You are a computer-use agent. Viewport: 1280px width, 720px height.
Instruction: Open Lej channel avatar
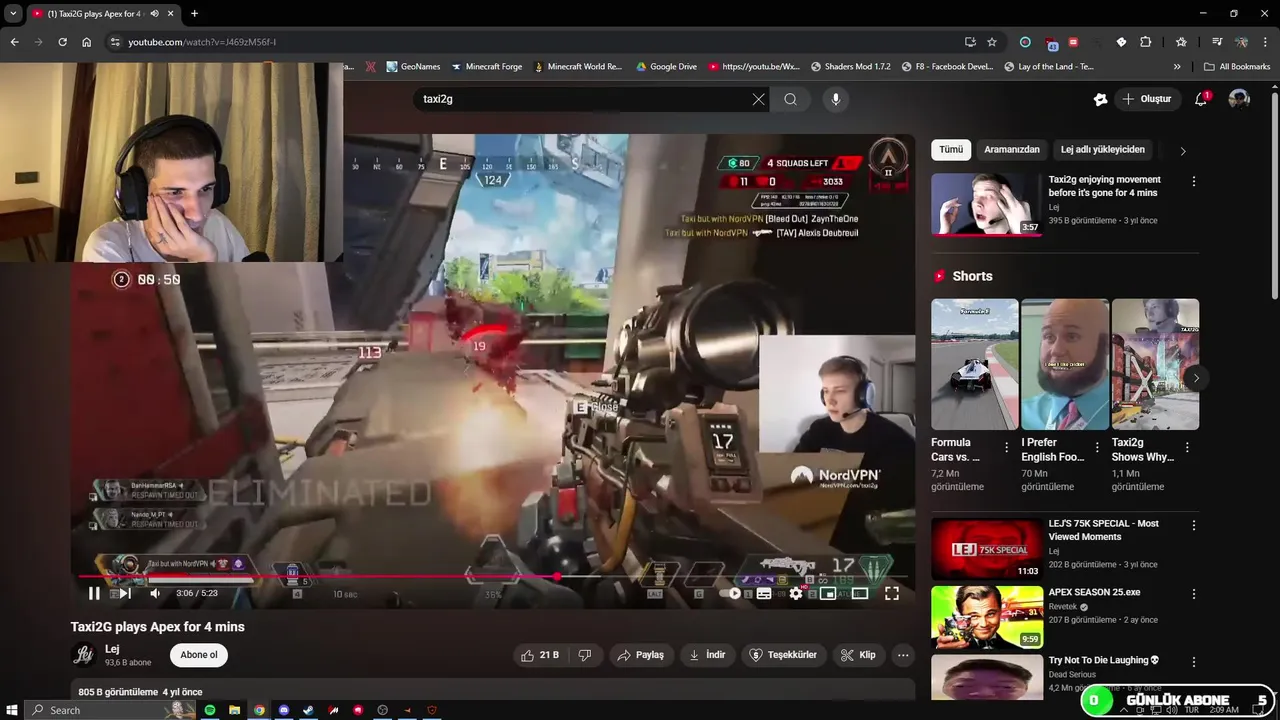[x=84, y=655]
